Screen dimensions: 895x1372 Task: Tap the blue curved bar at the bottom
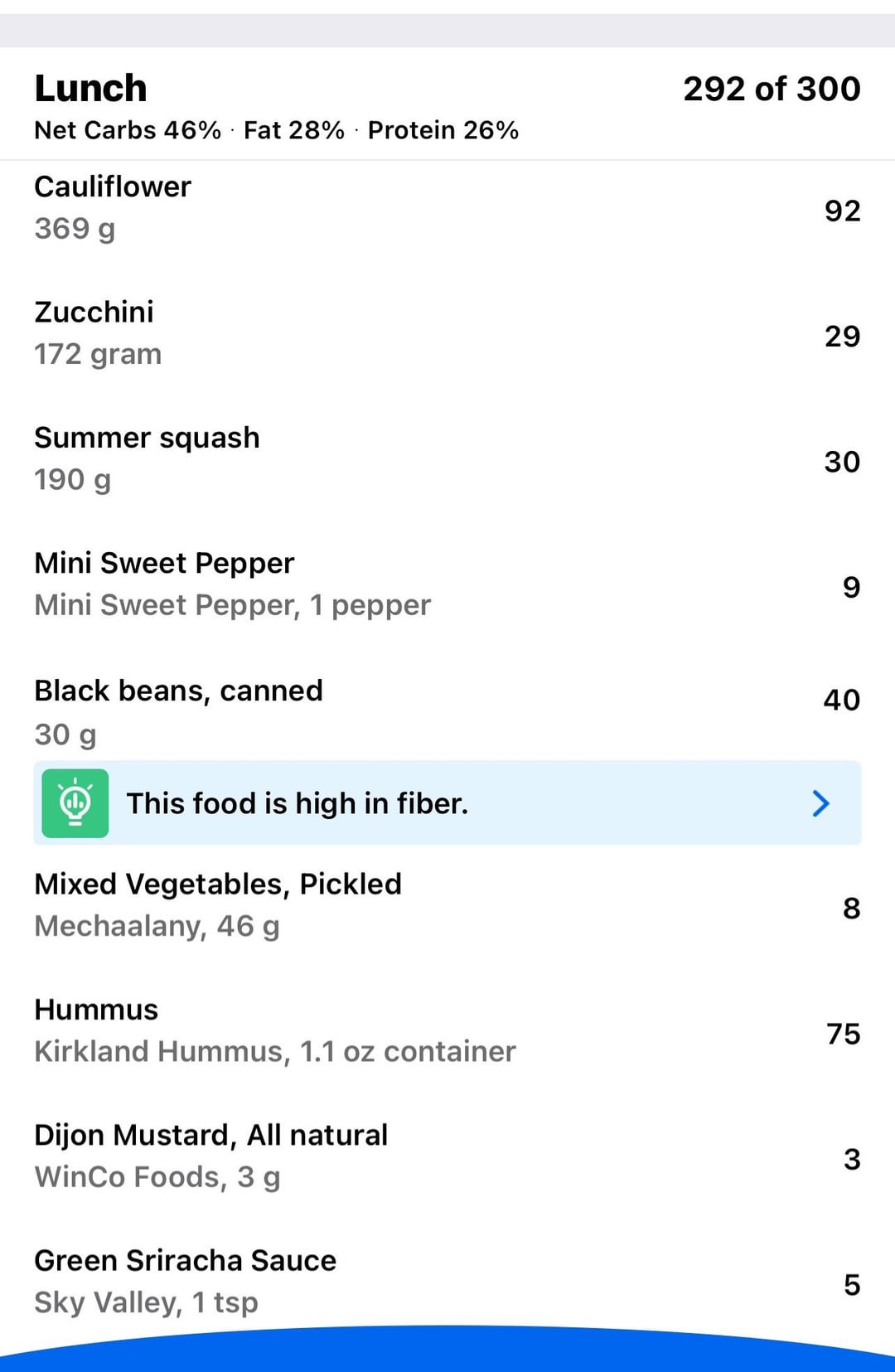[x=447, y=1350]
